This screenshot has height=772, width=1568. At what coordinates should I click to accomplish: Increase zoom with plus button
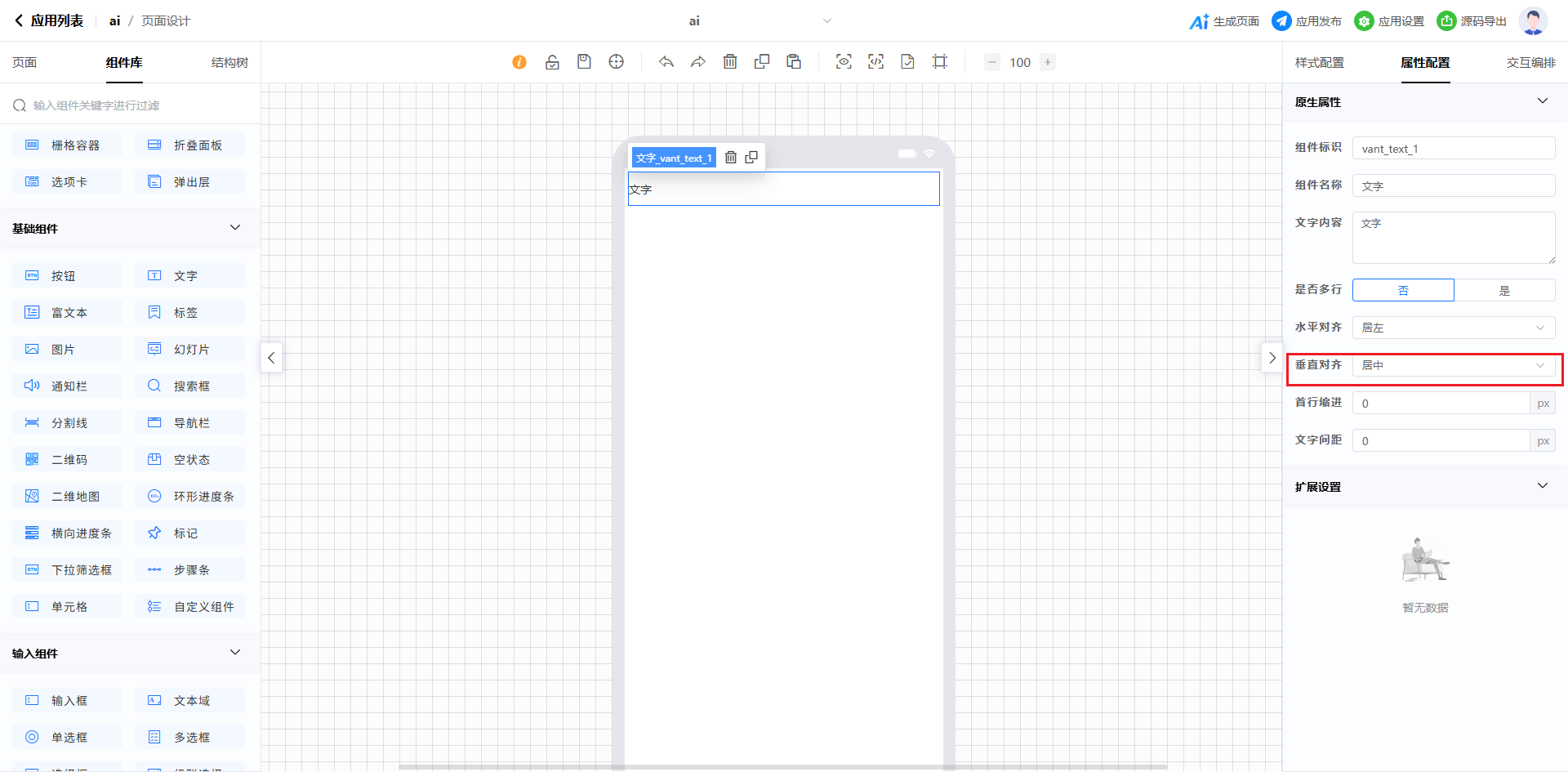pos(1048,62)
